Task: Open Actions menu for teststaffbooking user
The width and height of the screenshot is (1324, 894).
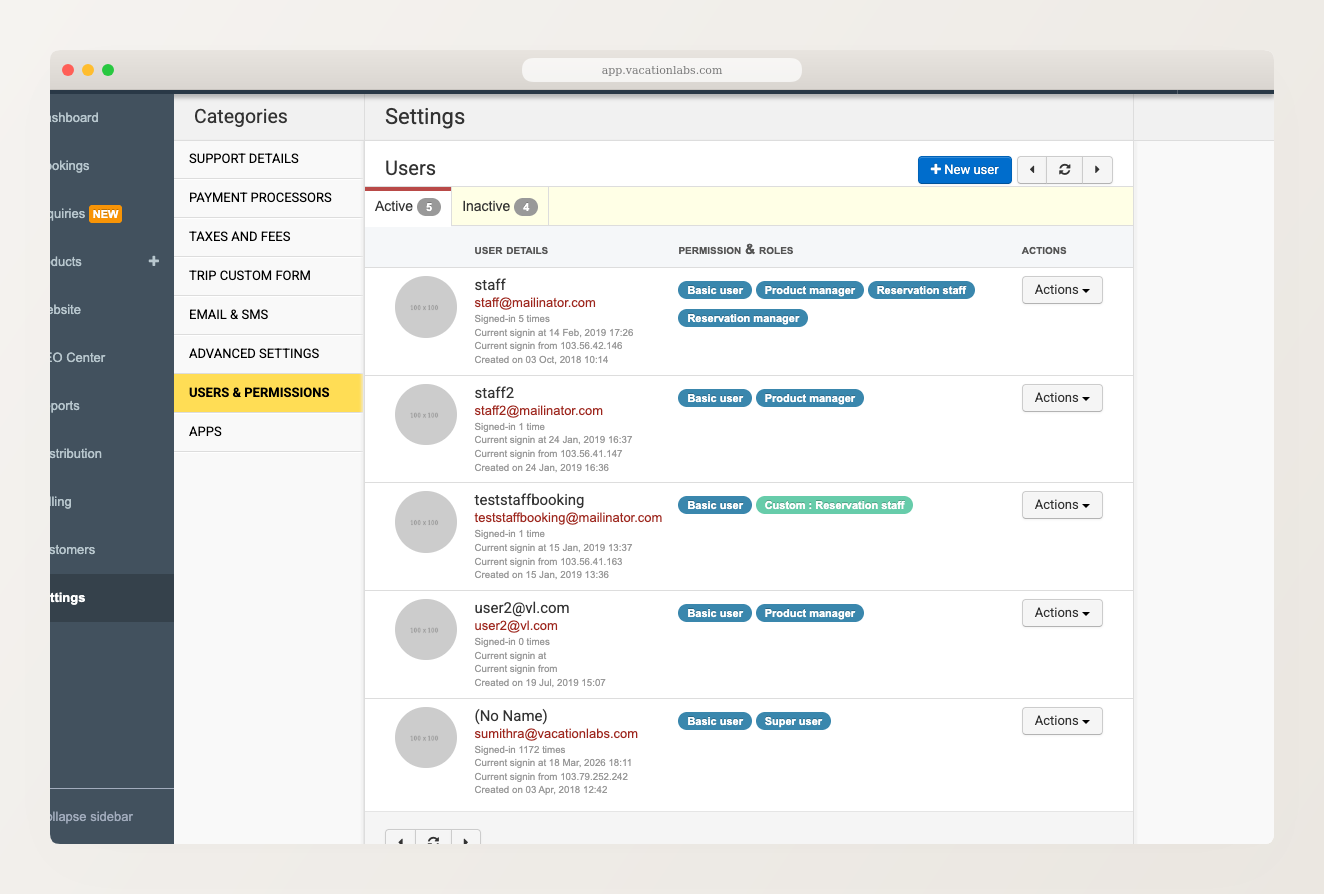Action: point(1061,504)
